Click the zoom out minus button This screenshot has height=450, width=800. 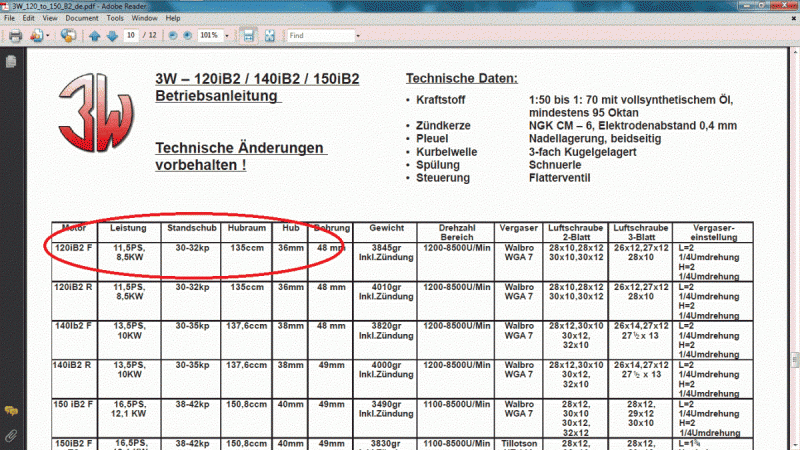pos(173,35)
